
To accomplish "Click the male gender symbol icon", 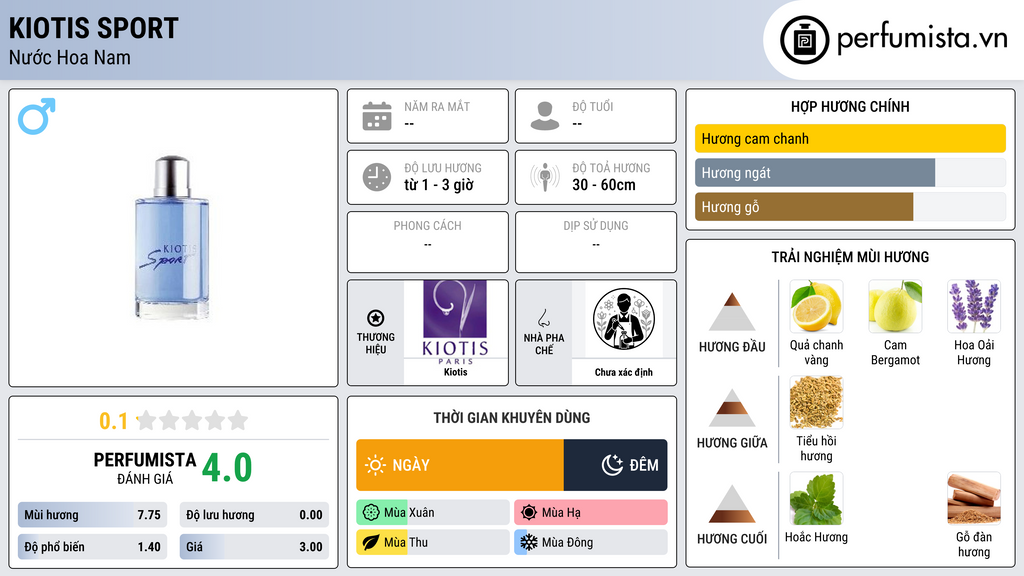I will click(x=37, y=116).
